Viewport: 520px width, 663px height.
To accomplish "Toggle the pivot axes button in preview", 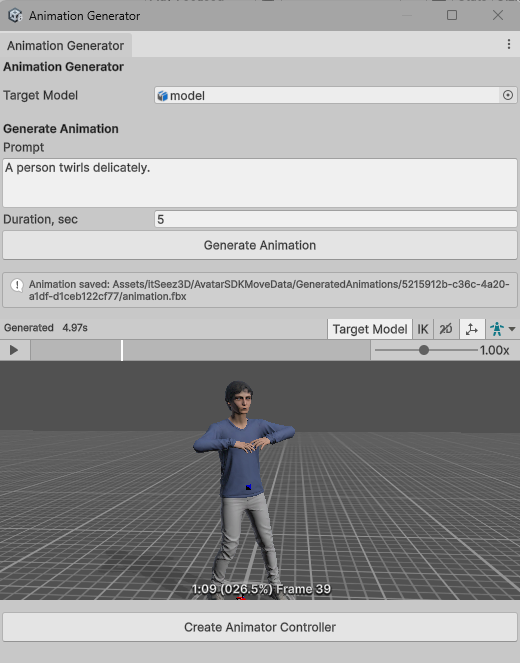I will click(x=472, y=329).
